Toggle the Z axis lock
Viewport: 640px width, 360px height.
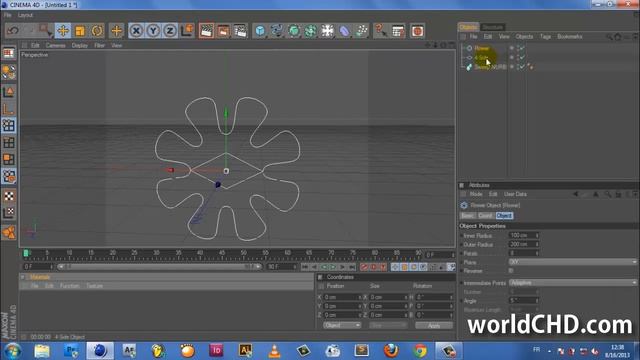tap(170, 31)
